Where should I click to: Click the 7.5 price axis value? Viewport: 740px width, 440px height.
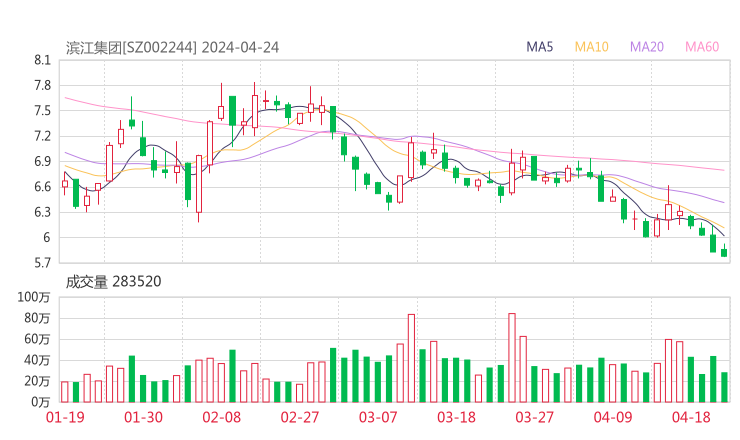point(42,111)
